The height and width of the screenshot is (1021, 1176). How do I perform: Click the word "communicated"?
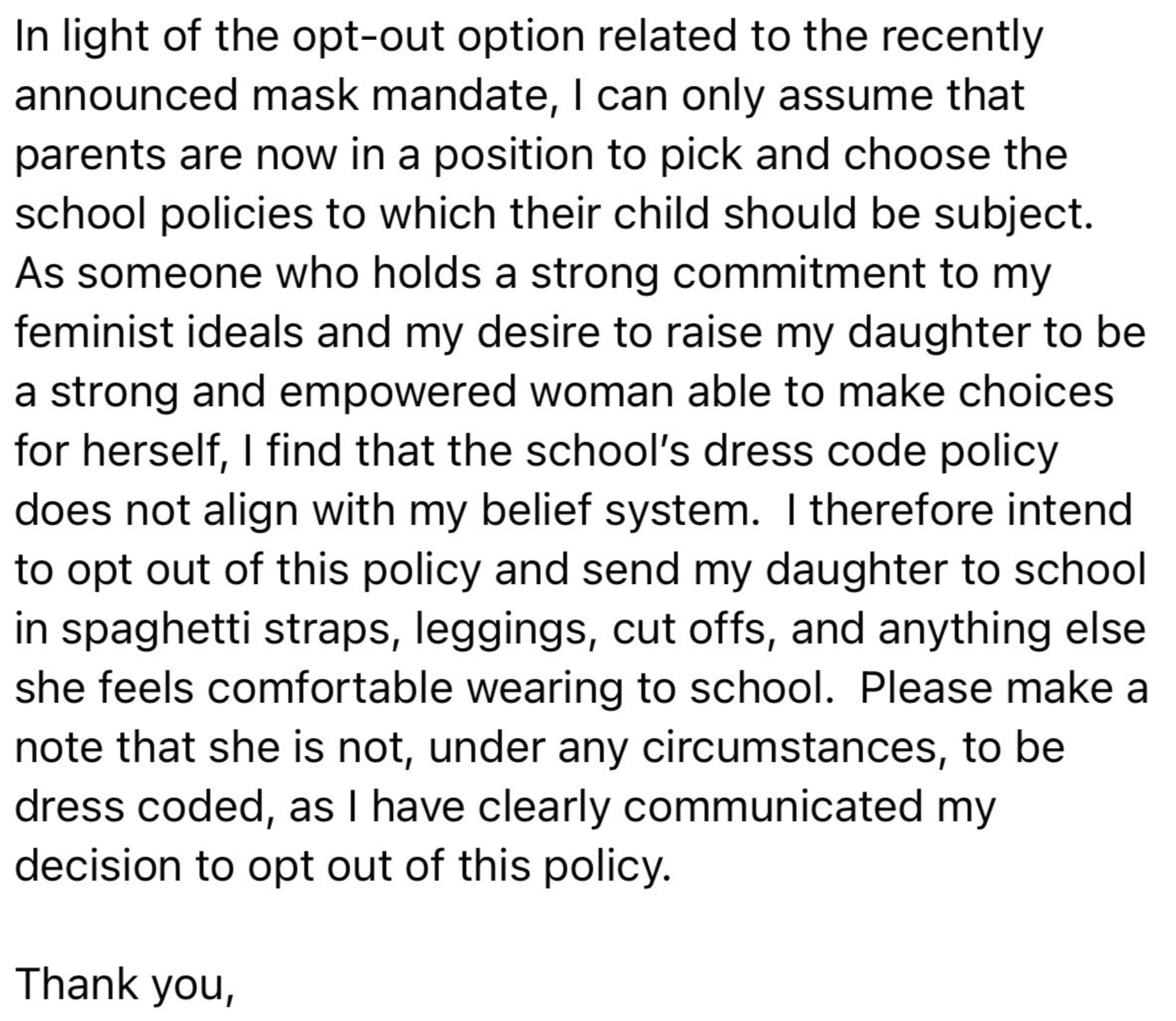[773, 806]
